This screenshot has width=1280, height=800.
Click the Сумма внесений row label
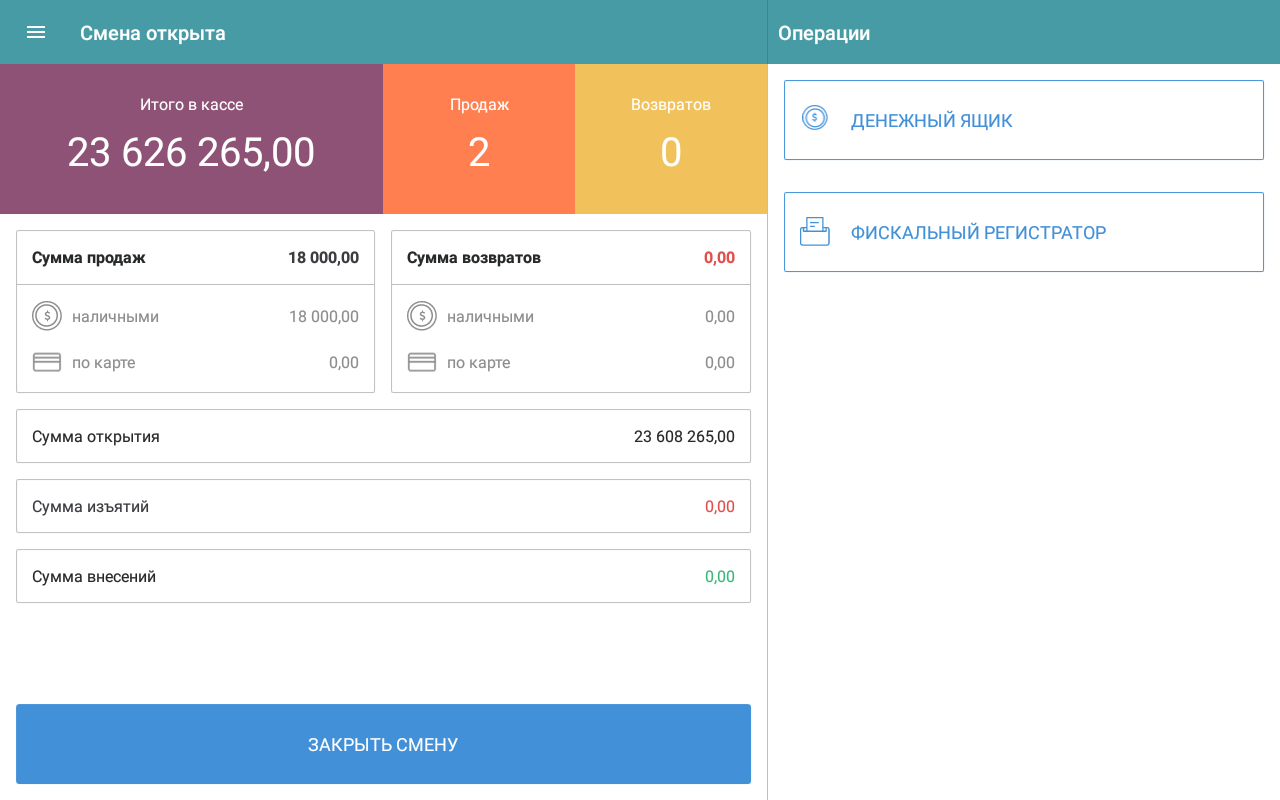point(94,577)
